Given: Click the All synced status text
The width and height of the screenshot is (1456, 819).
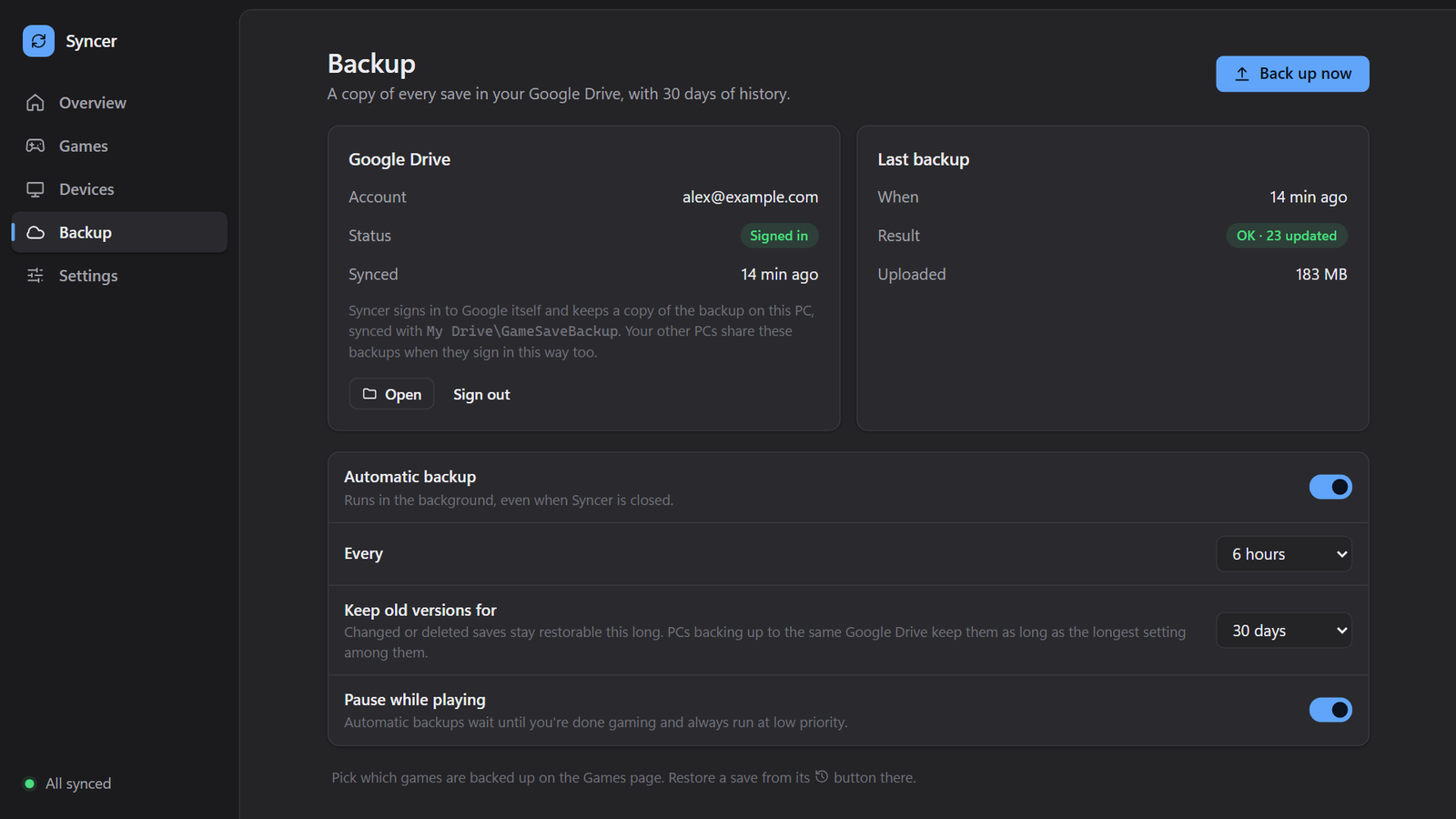Looking at the screenshot, I should point(78,784).
